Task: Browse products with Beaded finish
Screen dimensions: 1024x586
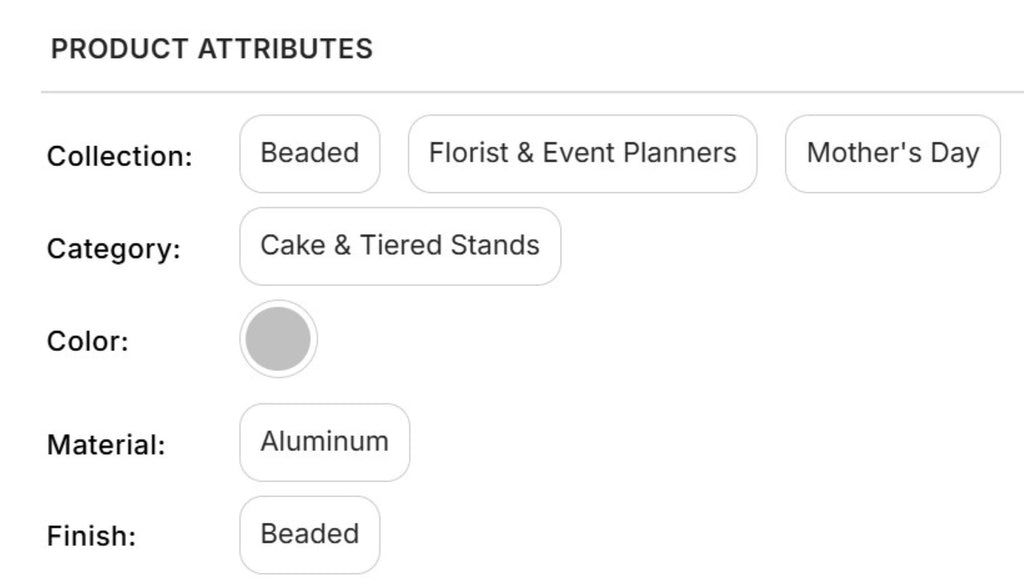Action: coord(310,534)
